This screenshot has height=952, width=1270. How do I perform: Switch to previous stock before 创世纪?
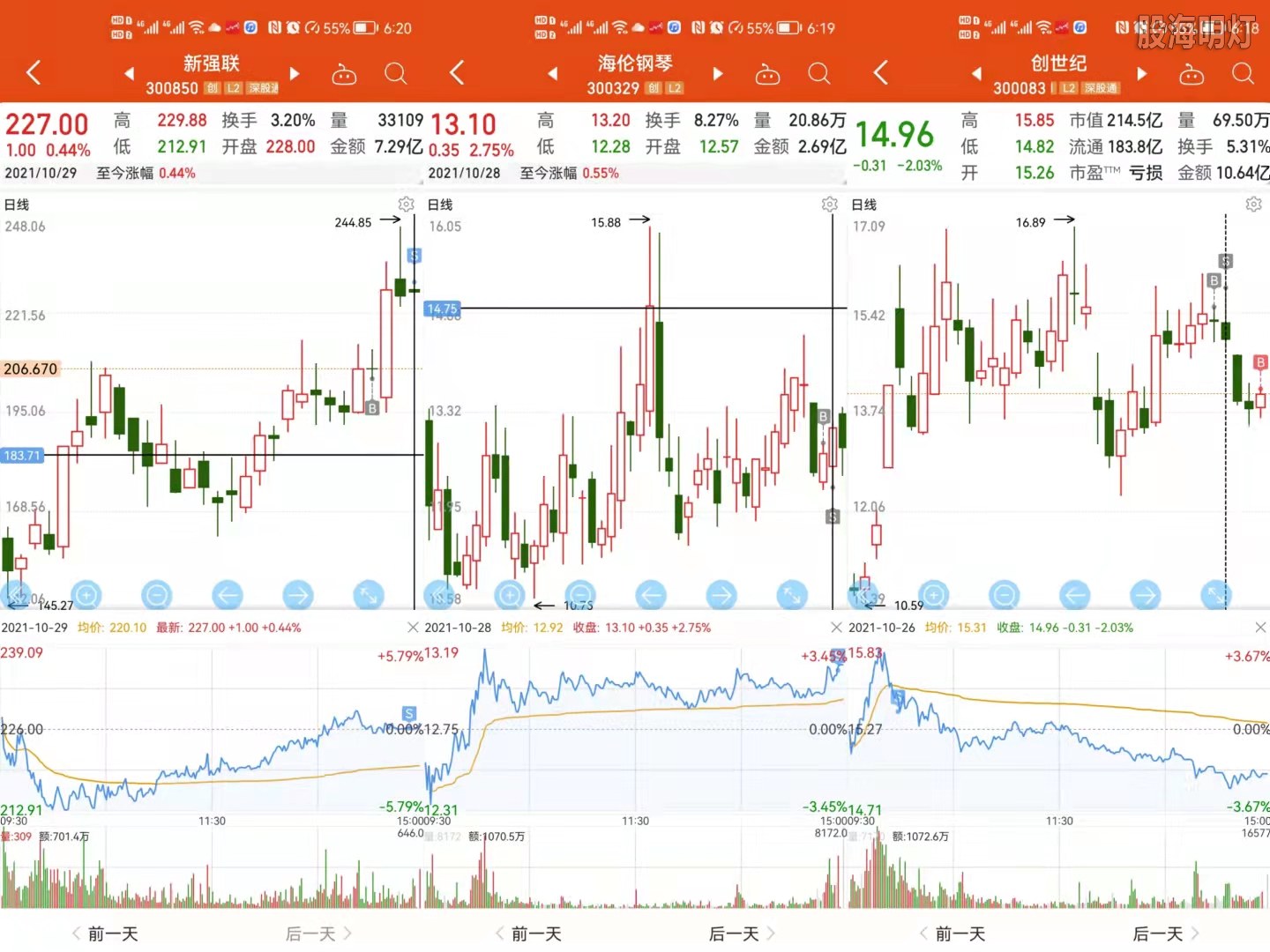point(976,74)
